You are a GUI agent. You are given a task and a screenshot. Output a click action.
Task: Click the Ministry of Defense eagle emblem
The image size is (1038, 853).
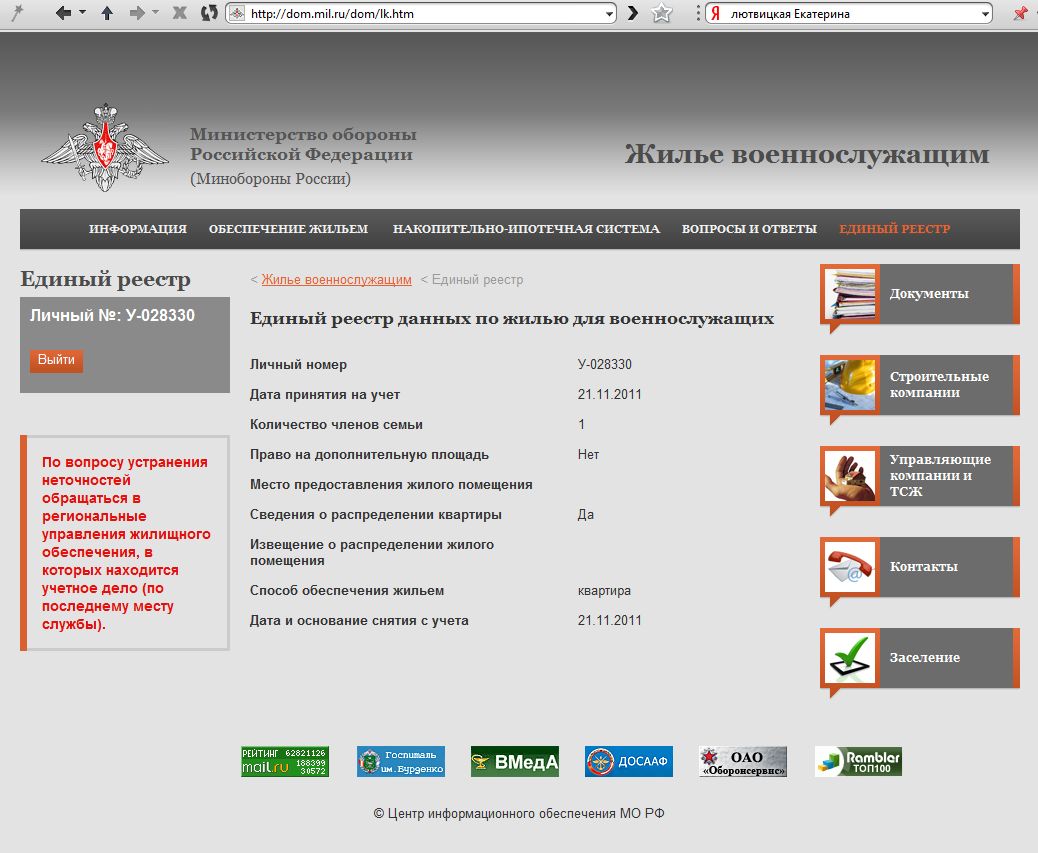[x=104, y=148]
